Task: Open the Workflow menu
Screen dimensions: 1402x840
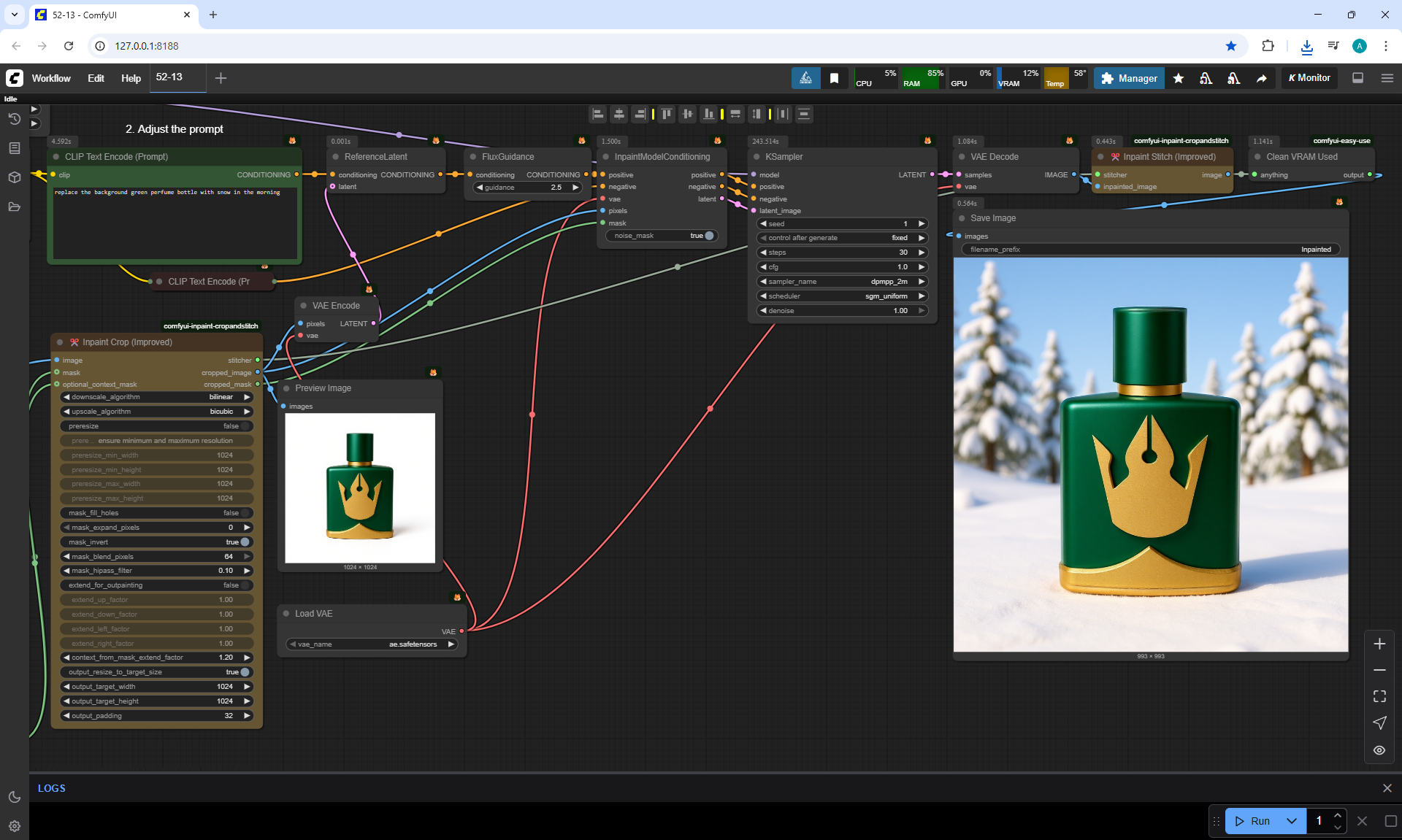Action: 51,78
